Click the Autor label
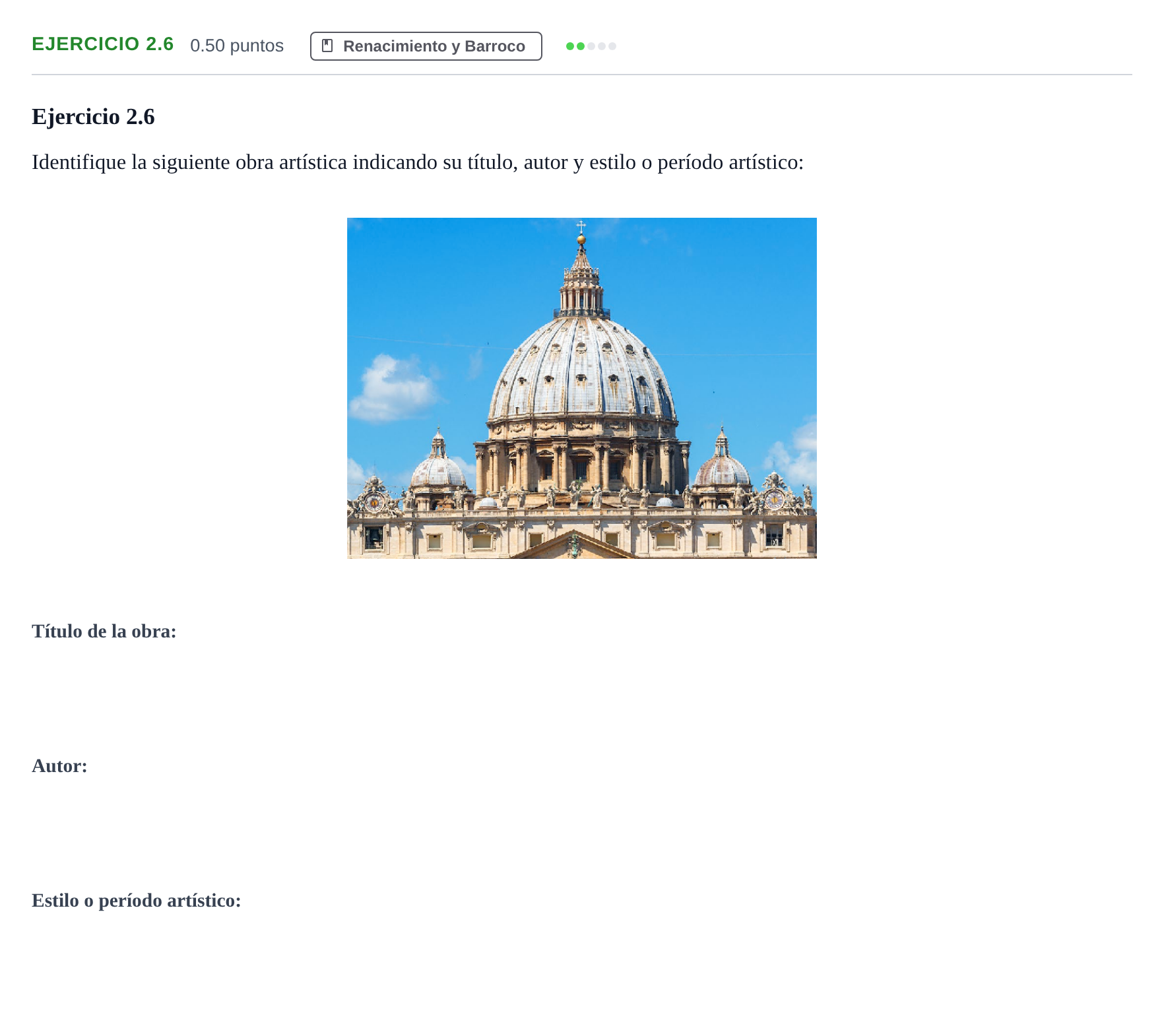 click(x=59, y=766)
